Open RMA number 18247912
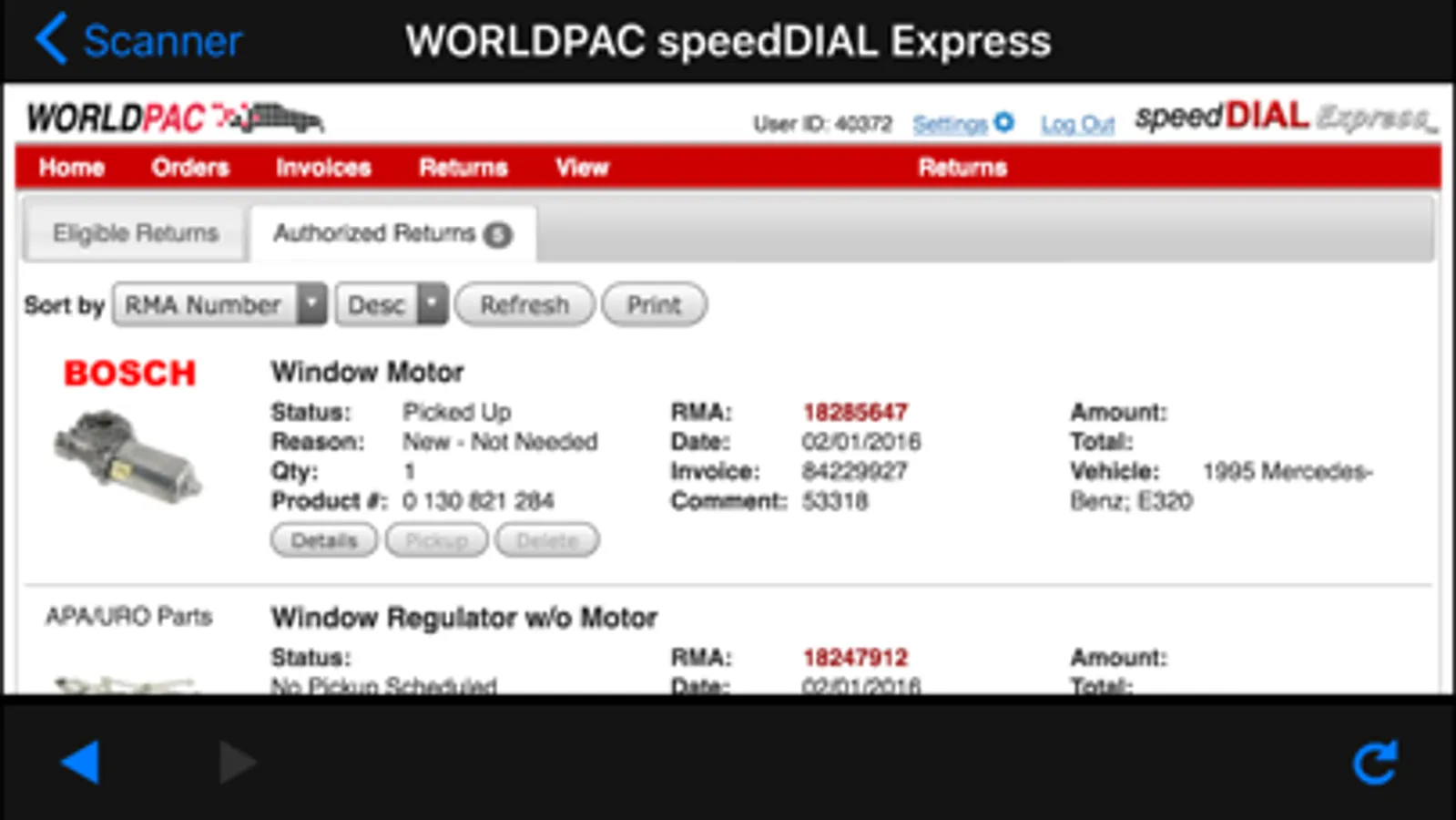The width and height of the screenshot is (1456, 820). point(855,657)
